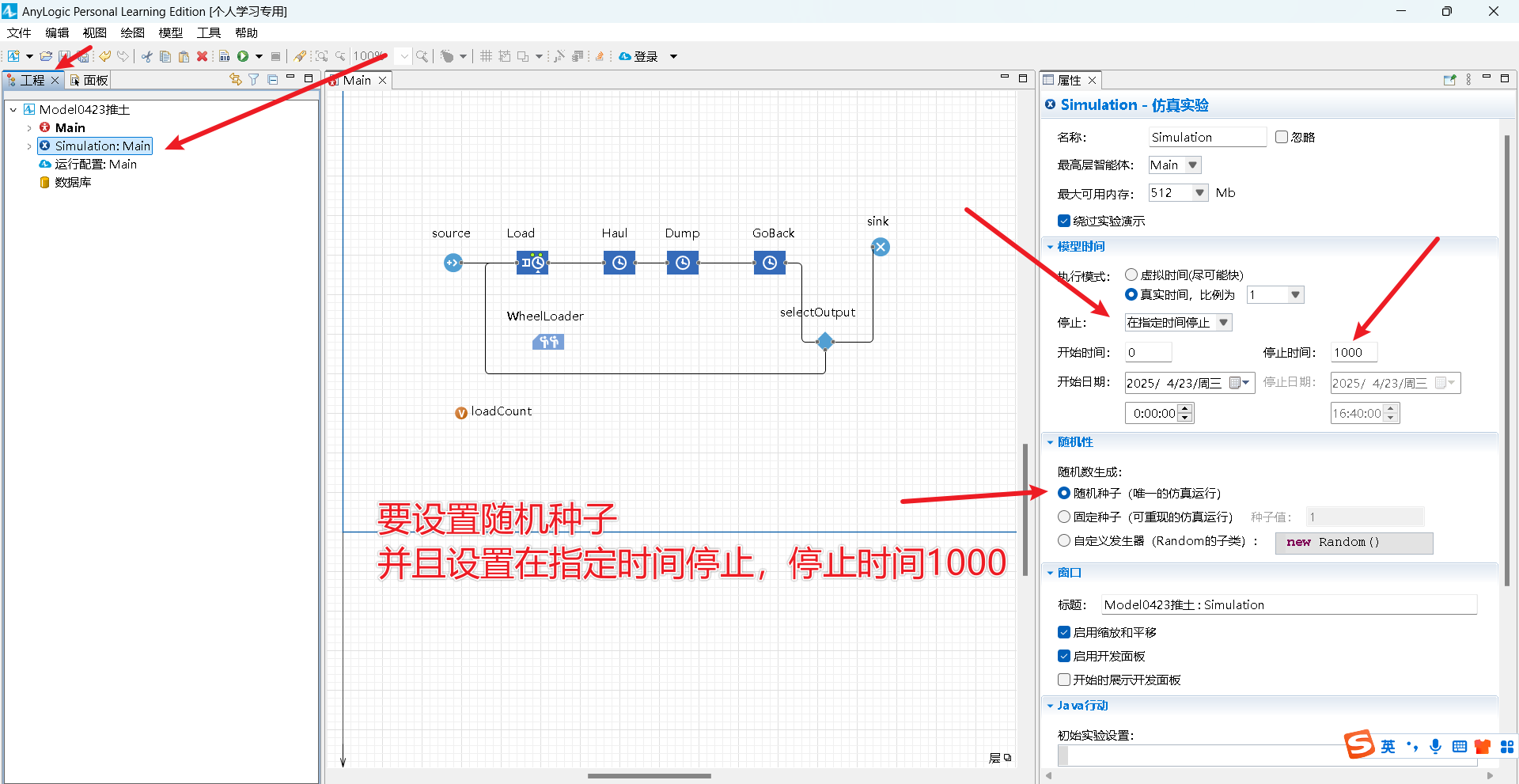
Task: Run the model with the green play icon
Action: tap(243, 56)
